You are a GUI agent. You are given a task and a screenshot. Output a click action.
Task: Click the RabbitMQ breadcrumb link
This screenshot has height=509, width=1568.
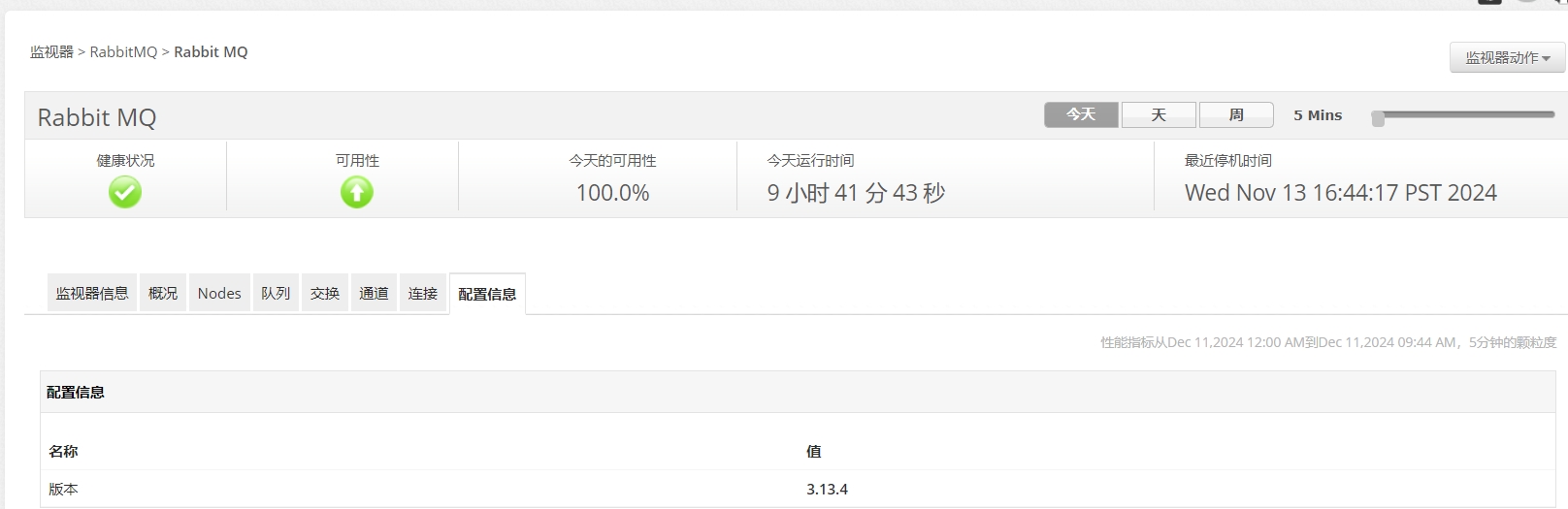(123, 52)
